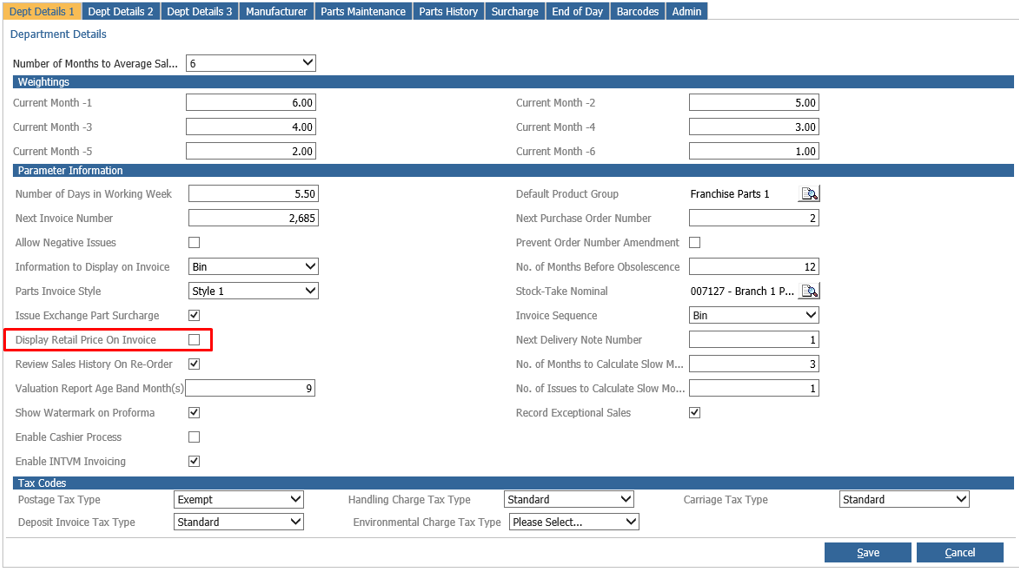
Task: Edit Current Month -4 weighting field
Action: tap(754, 127)
